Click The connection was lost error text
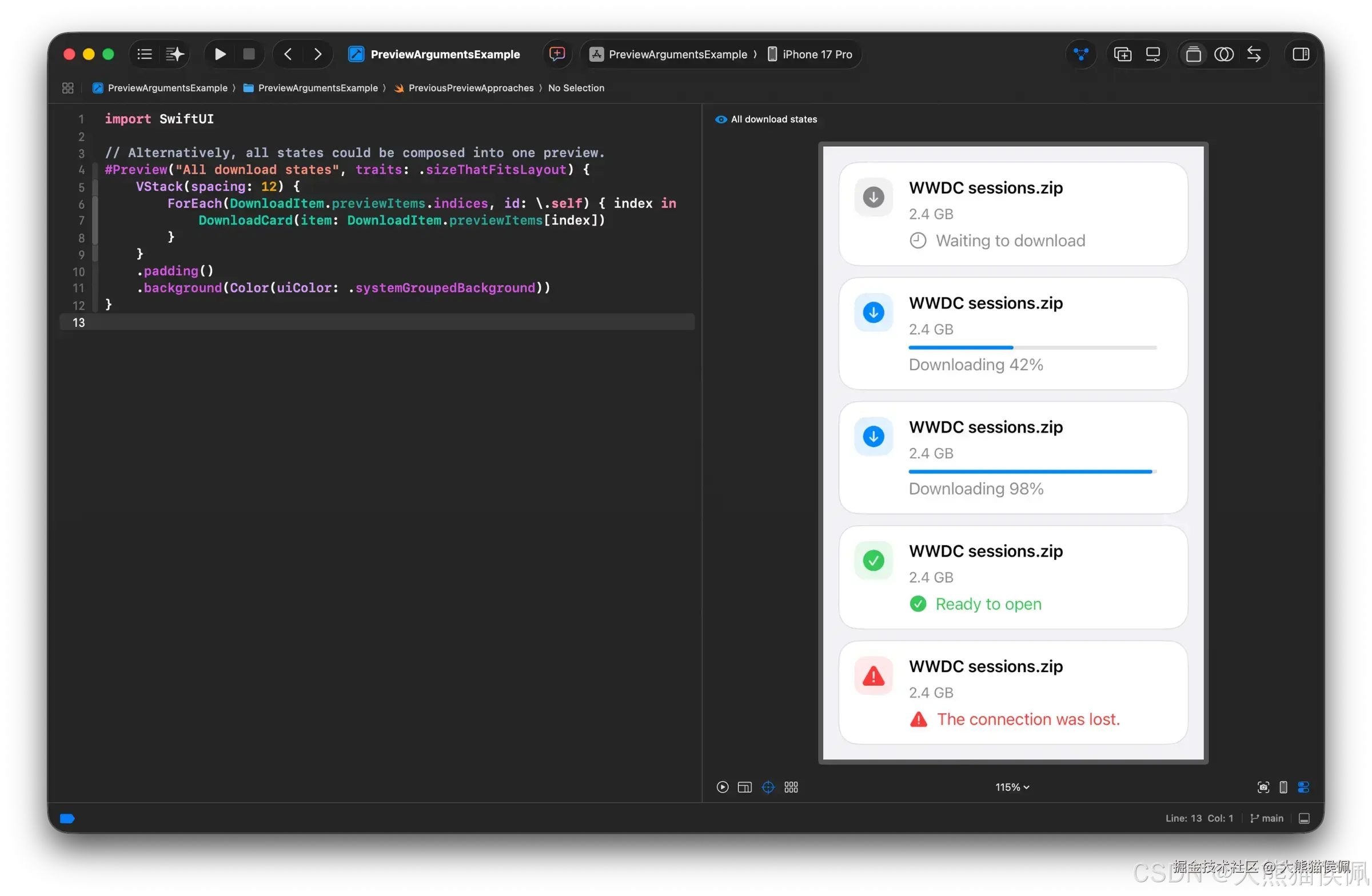This screenshot has height=896, width=1372. (x=1028, y=719)
